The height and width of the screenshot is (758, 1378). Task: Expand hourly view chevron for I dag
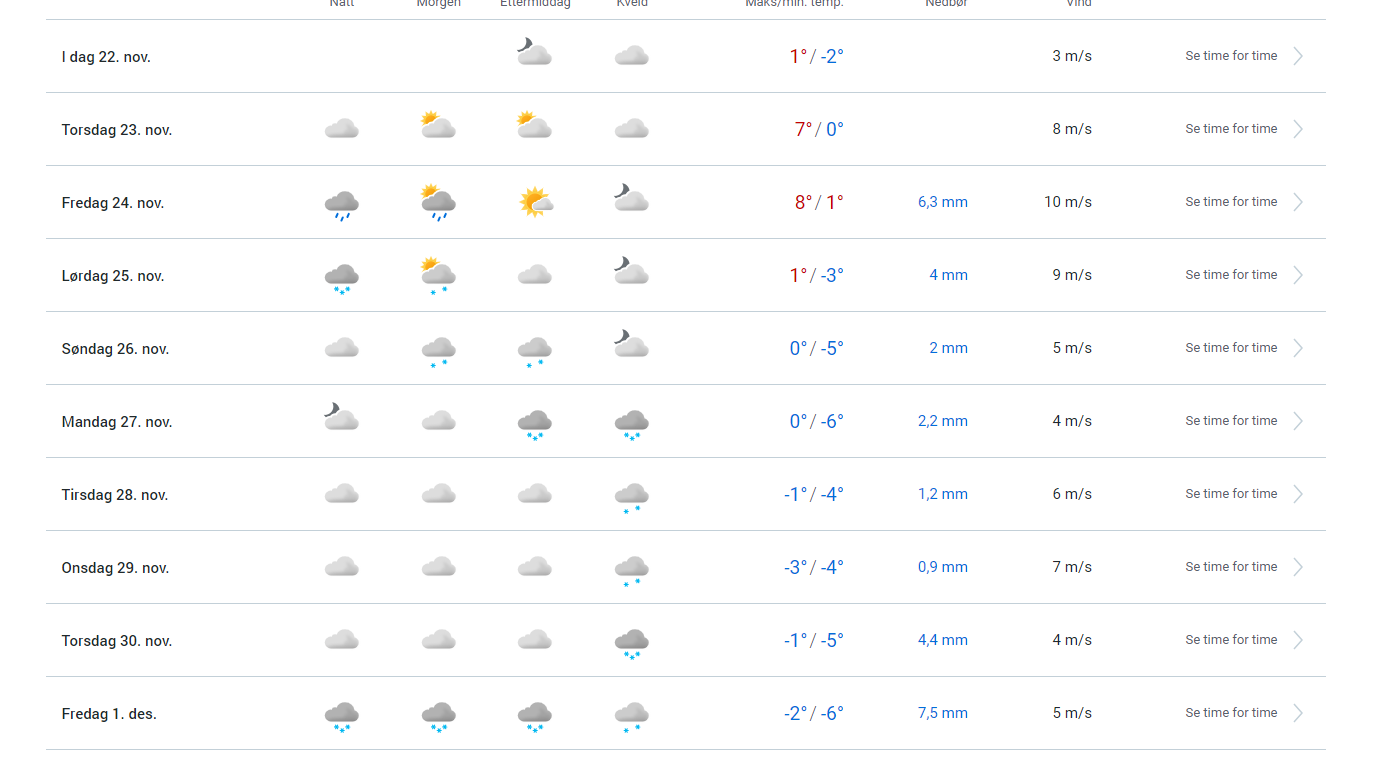point(1298,56)
